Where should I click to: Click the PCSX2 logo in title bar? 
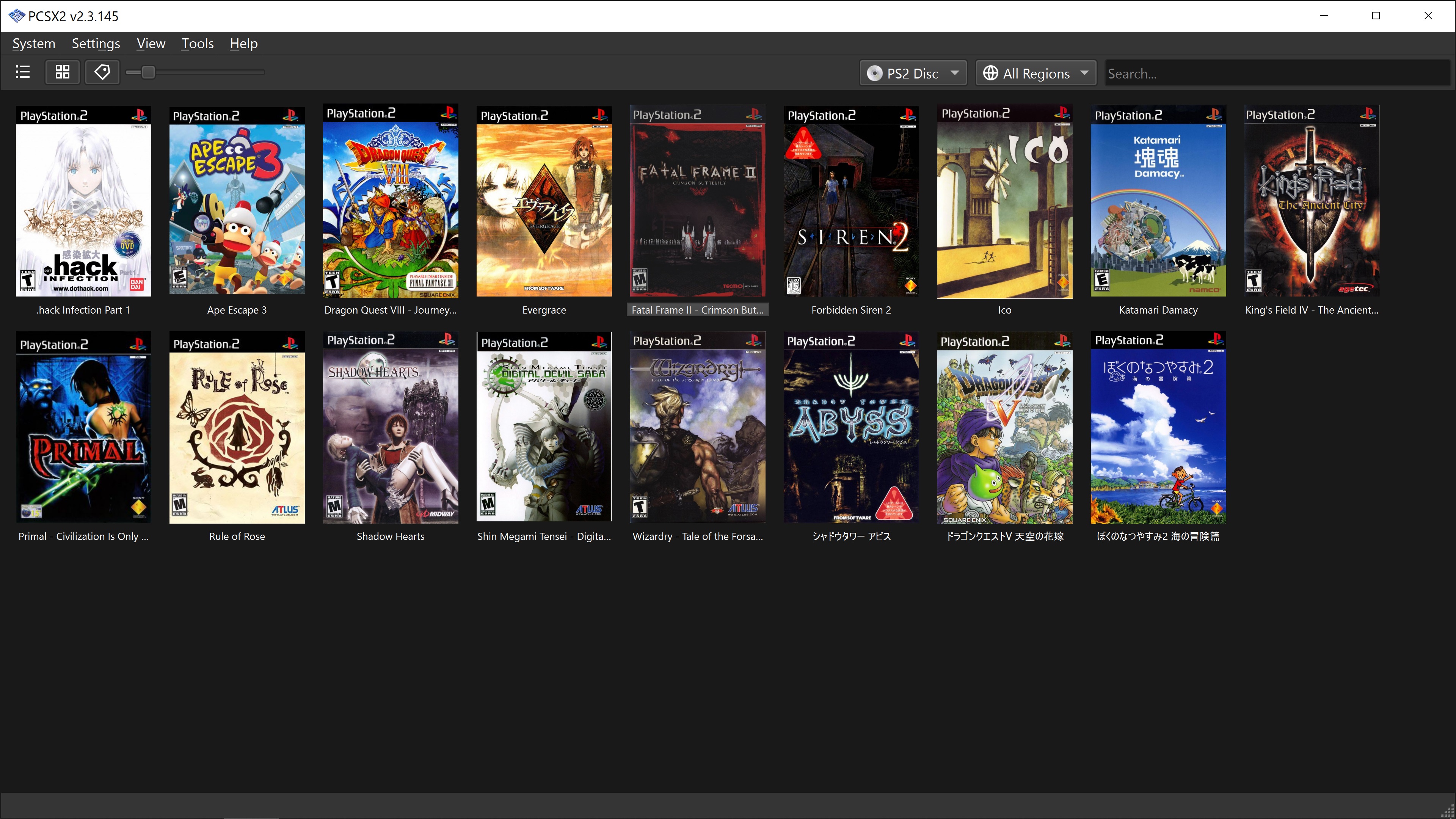click(16, 16)
